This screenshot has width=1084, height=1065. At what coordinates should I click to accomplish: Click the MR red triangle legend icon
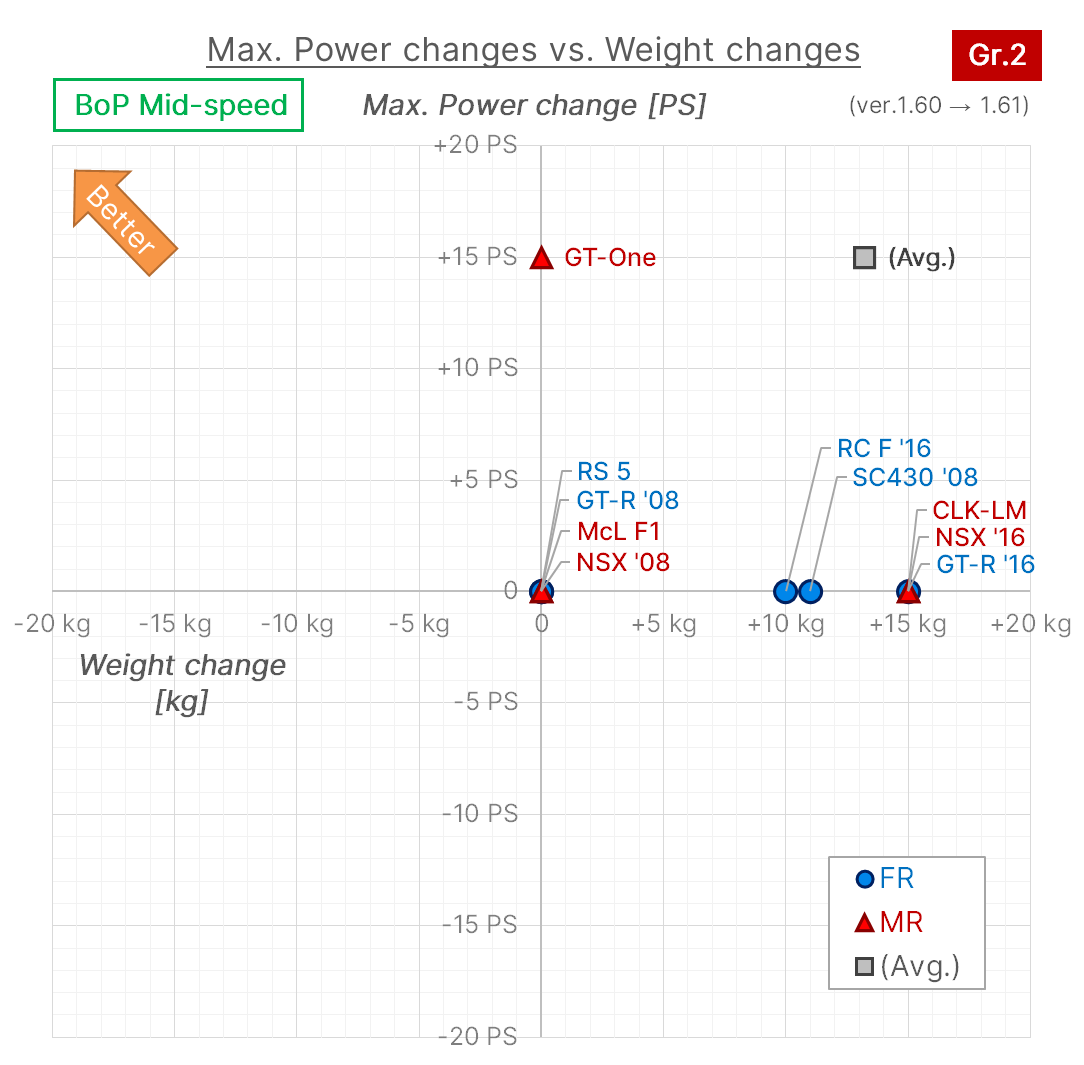864,923
